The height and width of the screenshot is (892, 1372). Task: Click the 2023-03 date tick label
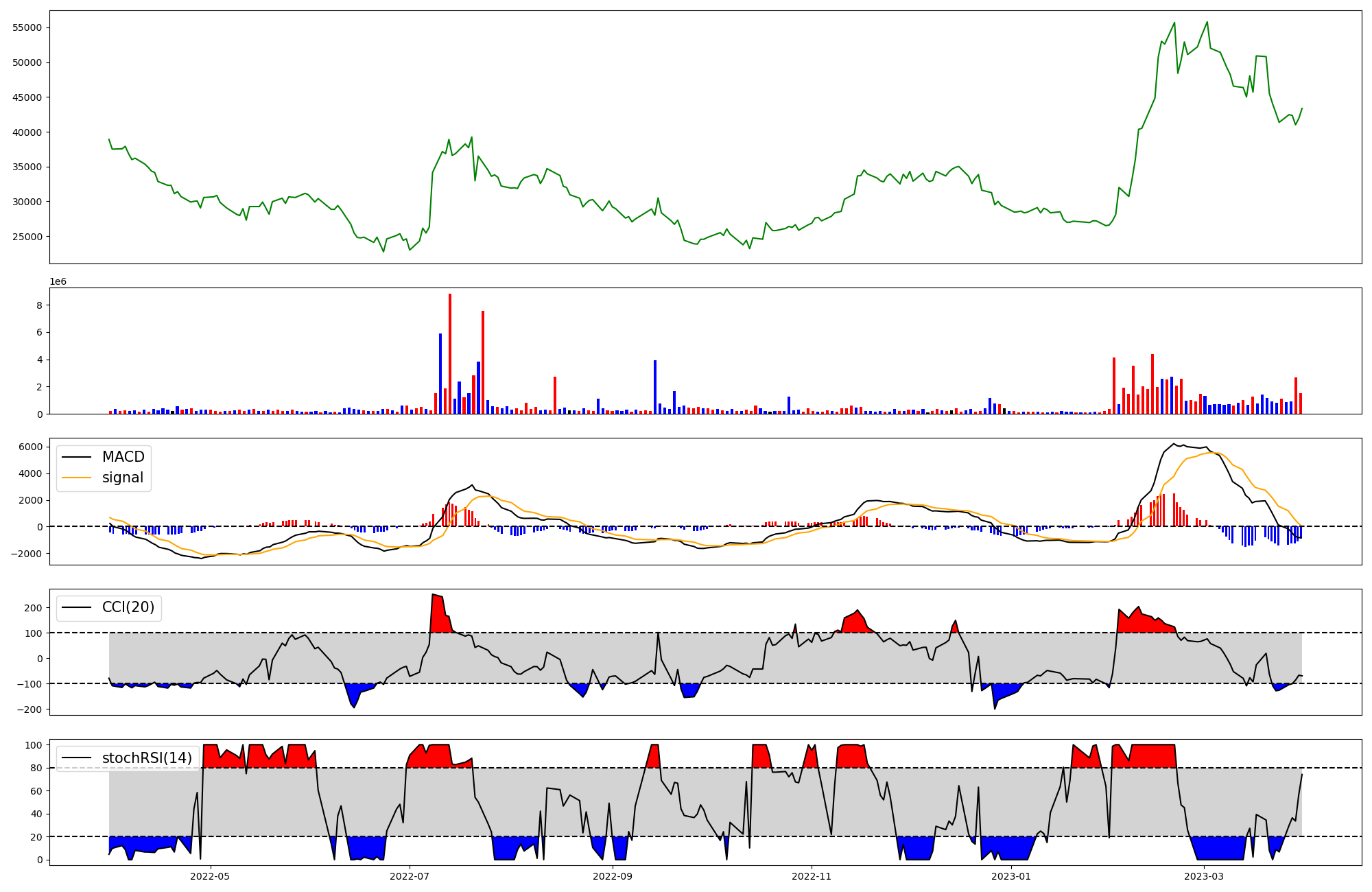(x=1204, y=876)
